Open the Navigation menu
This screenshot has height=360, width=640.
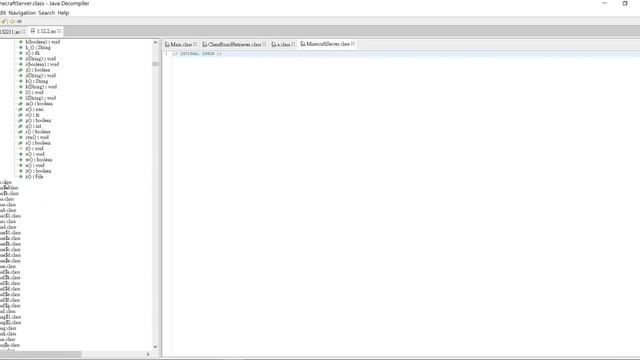(x=22, y=13)
